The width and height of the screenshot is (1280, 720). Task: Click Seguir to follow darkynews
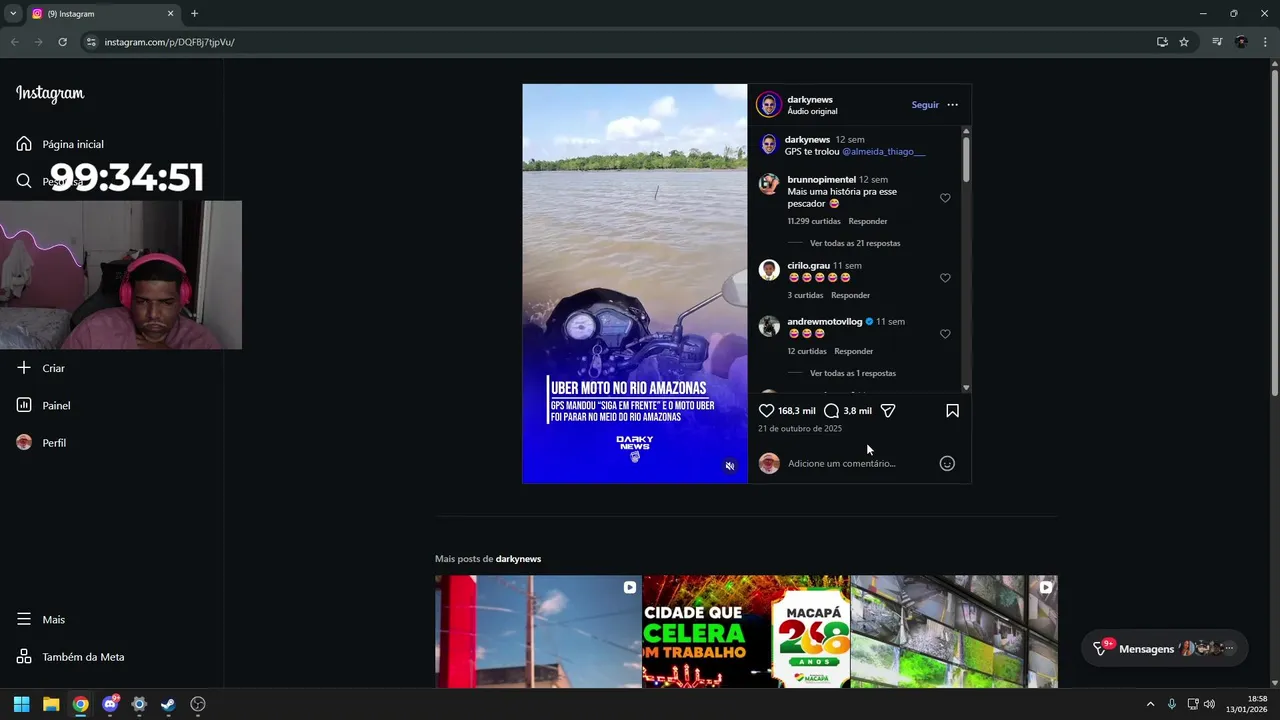pyautogui.click(x=925, y=105)
